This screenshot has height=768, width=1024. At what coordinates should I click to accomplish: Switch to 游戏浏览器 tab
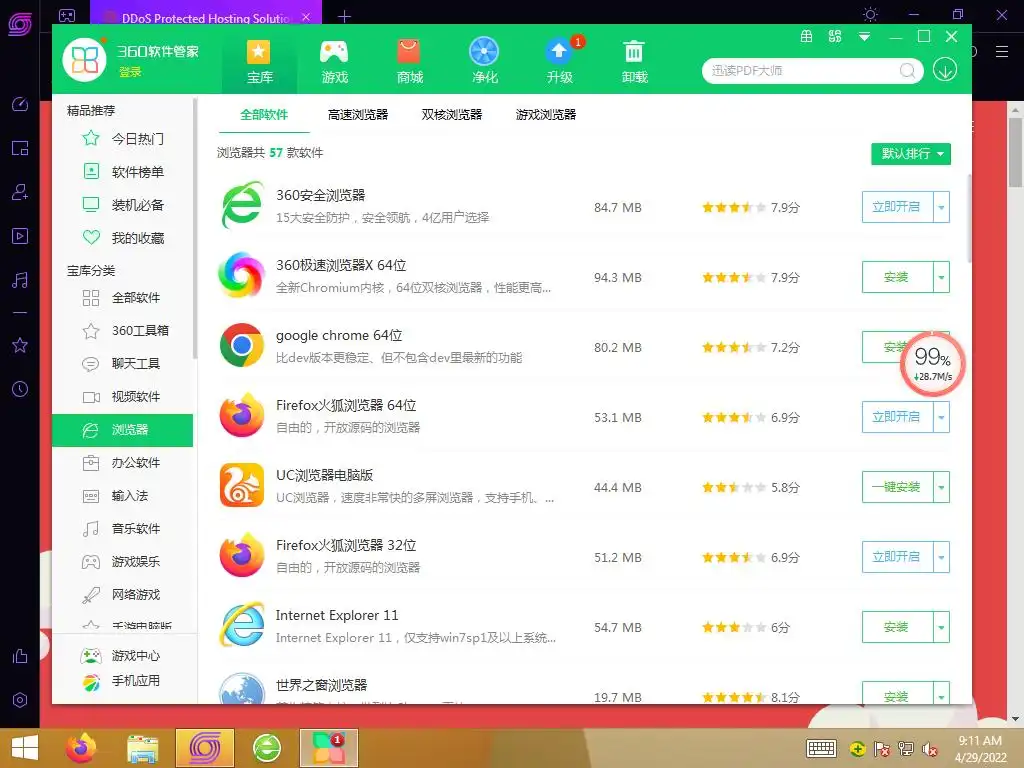(x=546, y=115)
